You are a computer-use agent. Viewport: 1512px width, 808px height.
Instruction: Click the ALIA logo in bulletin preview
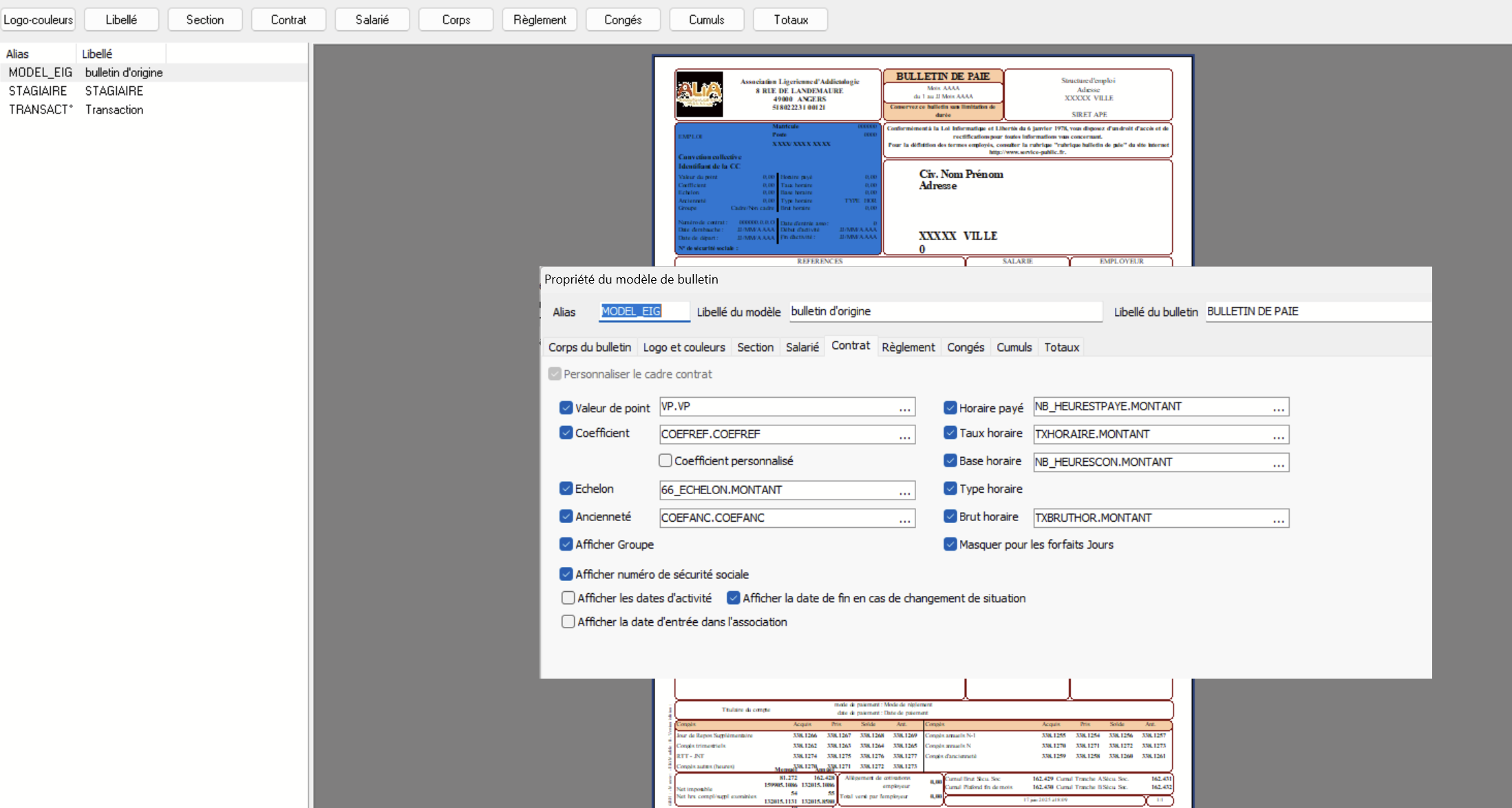(699, 94)
